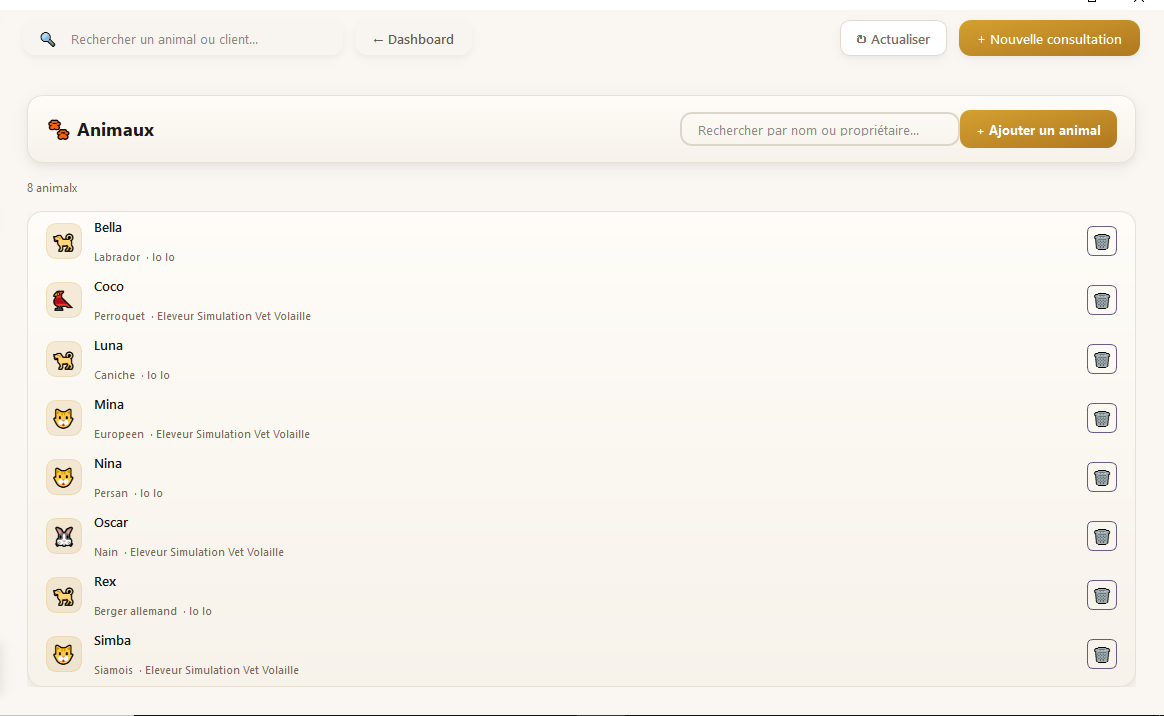Image resolution: width=1164 pixels, height=716 pixels.
Task: Refresh the list with Actualiser
Action: (893, 39)
